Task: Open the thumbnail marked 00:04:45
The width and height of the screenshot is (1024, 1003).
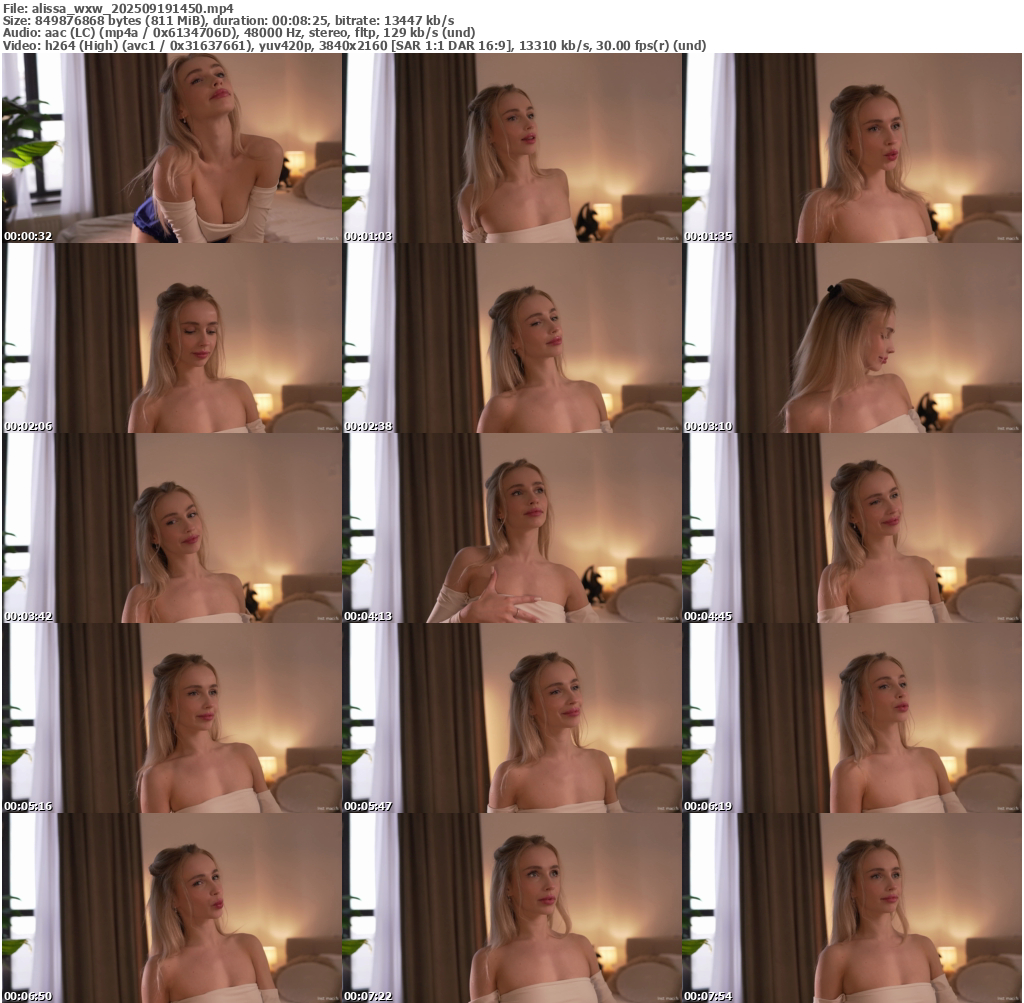Action: 852,528
